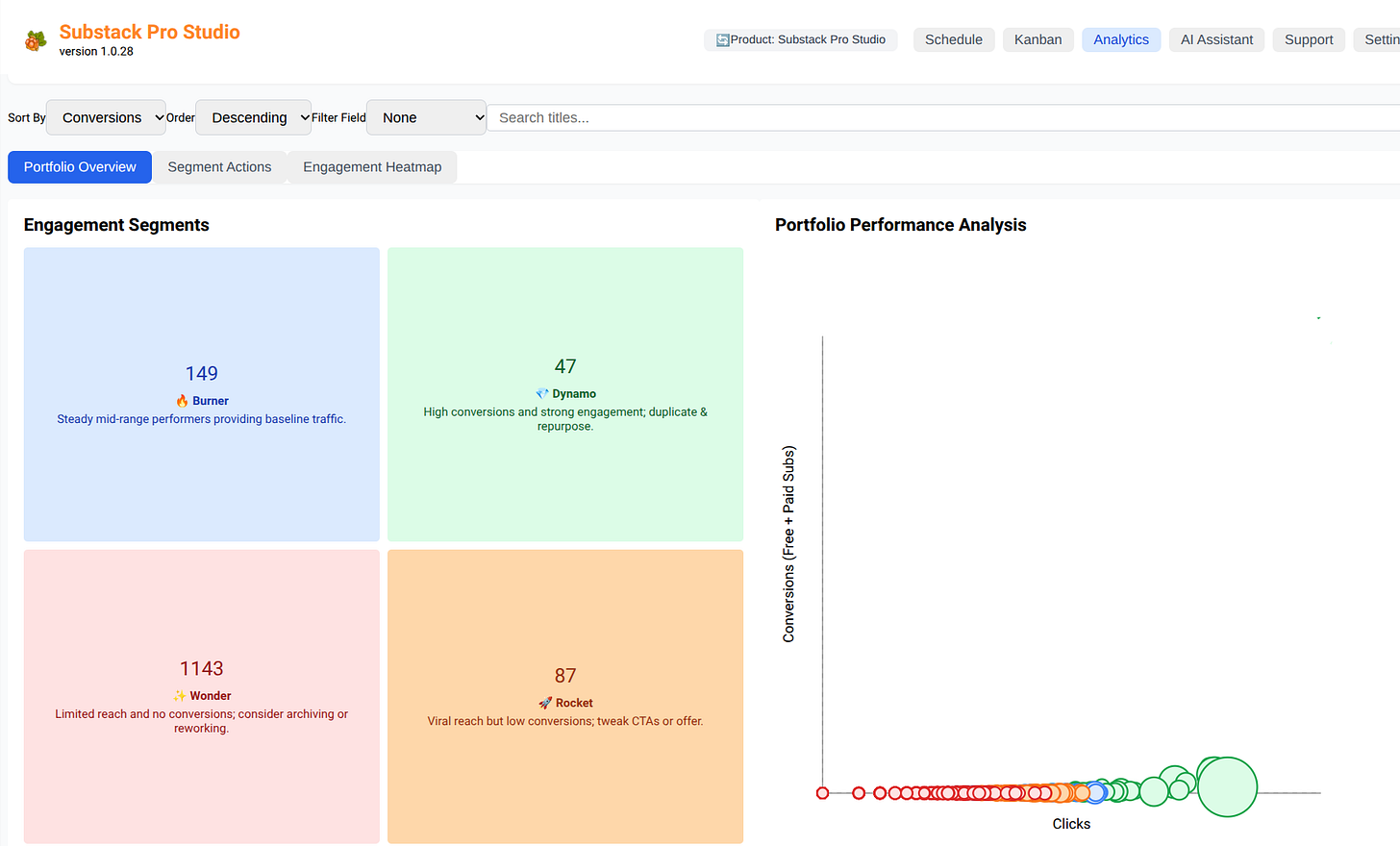
Task: Switch to the Portfolio Overview tab
Action: 80,167
